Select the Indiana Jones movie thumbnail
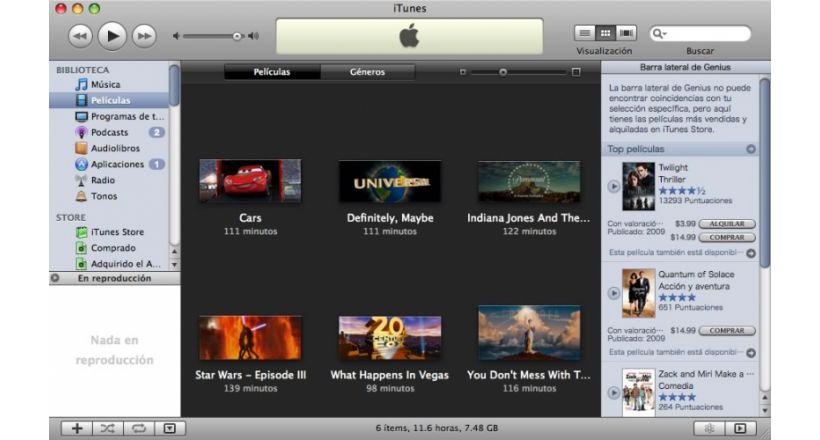This screenshot has width=820, height=440. [529, 182]
